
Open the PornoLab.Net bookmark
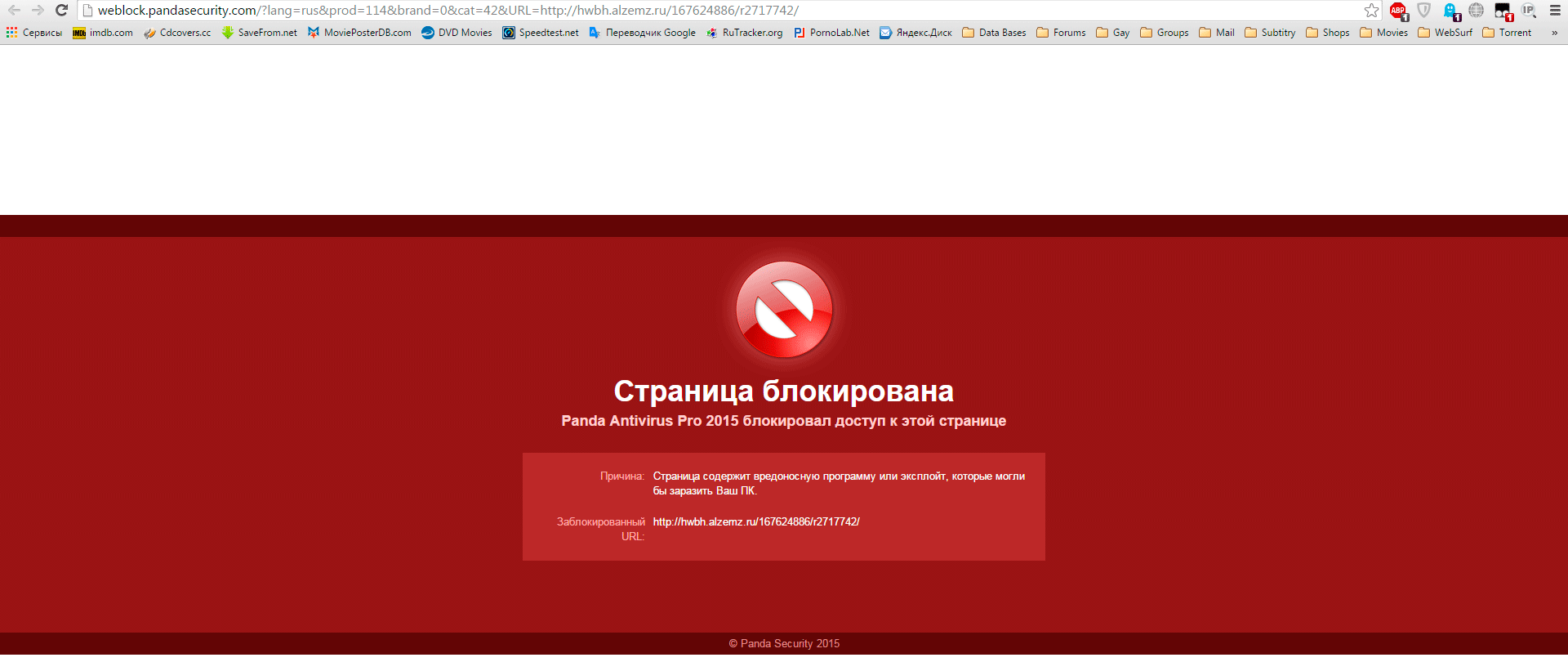pyautogui.click(x=832, y=33)
